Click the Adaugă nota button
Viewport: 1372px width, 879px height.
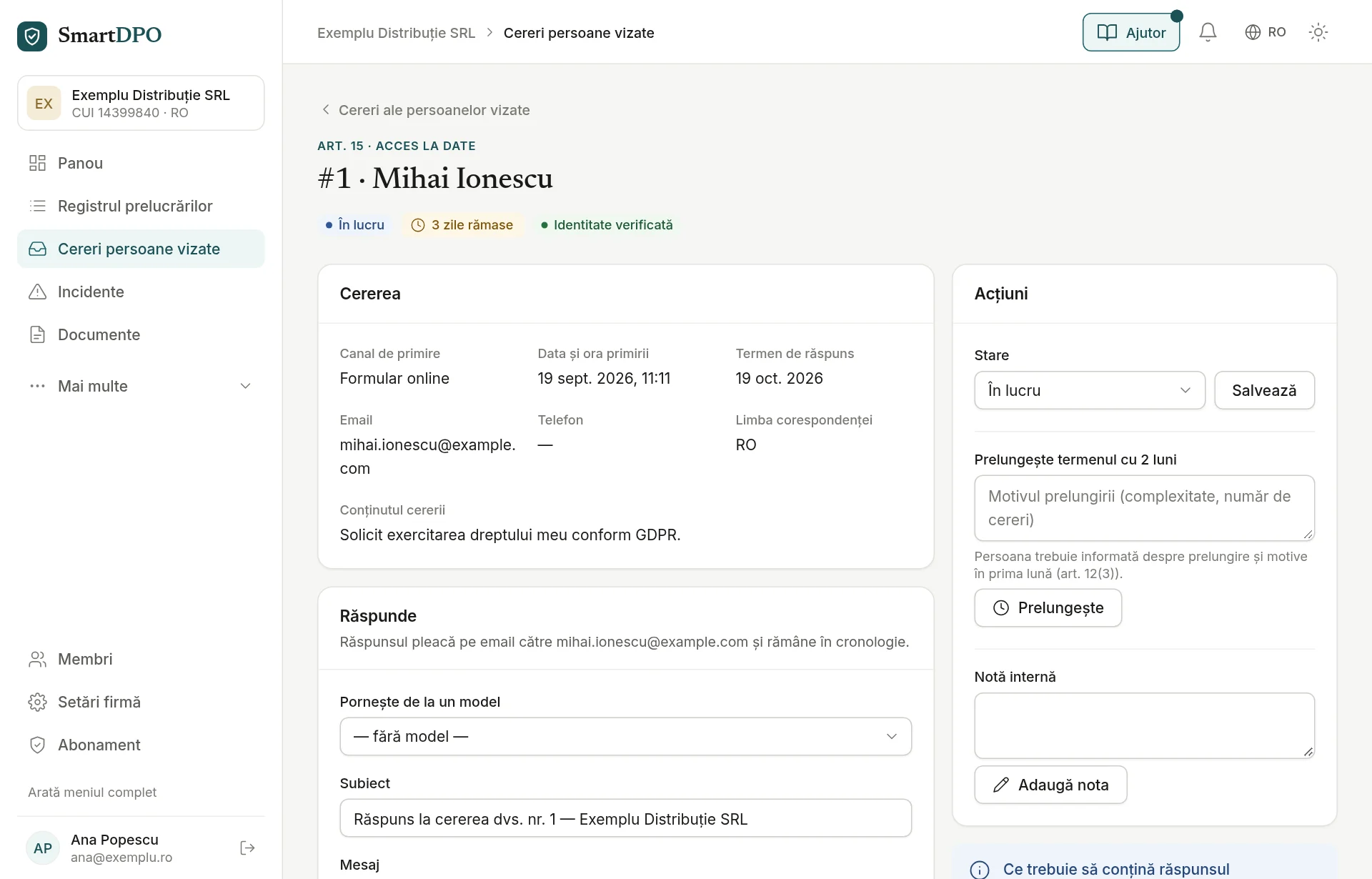click(x=1050, y=785)
